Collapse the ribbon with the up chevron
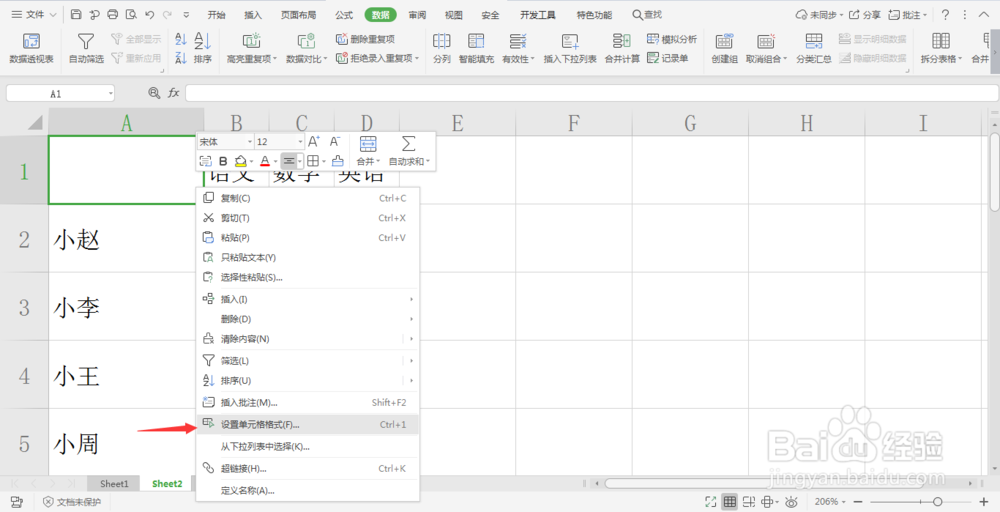 984,14
